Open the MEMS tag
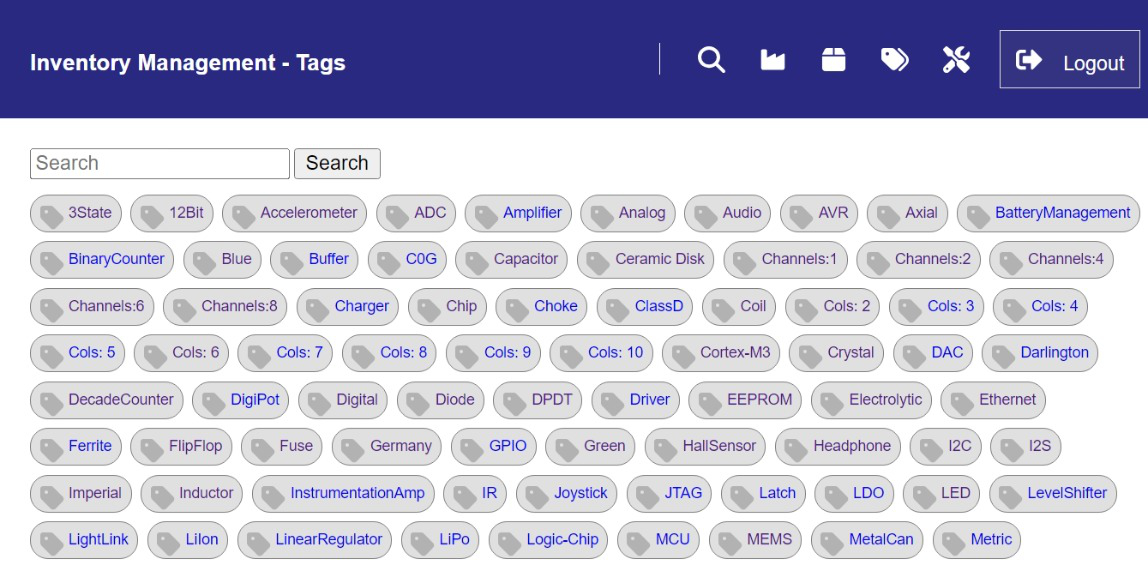Screen dimensions: 1148x564 pos(756,541)
